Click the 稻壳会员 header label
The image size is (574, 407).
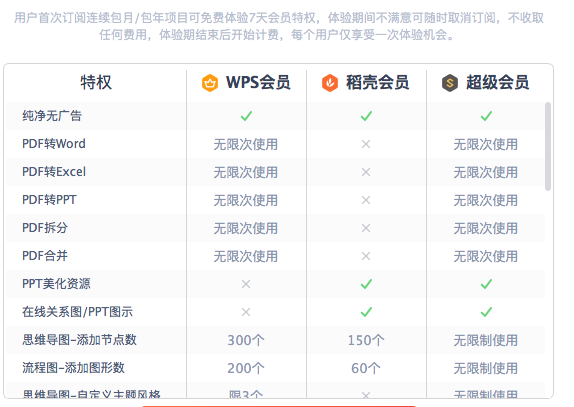click(378, 82)
